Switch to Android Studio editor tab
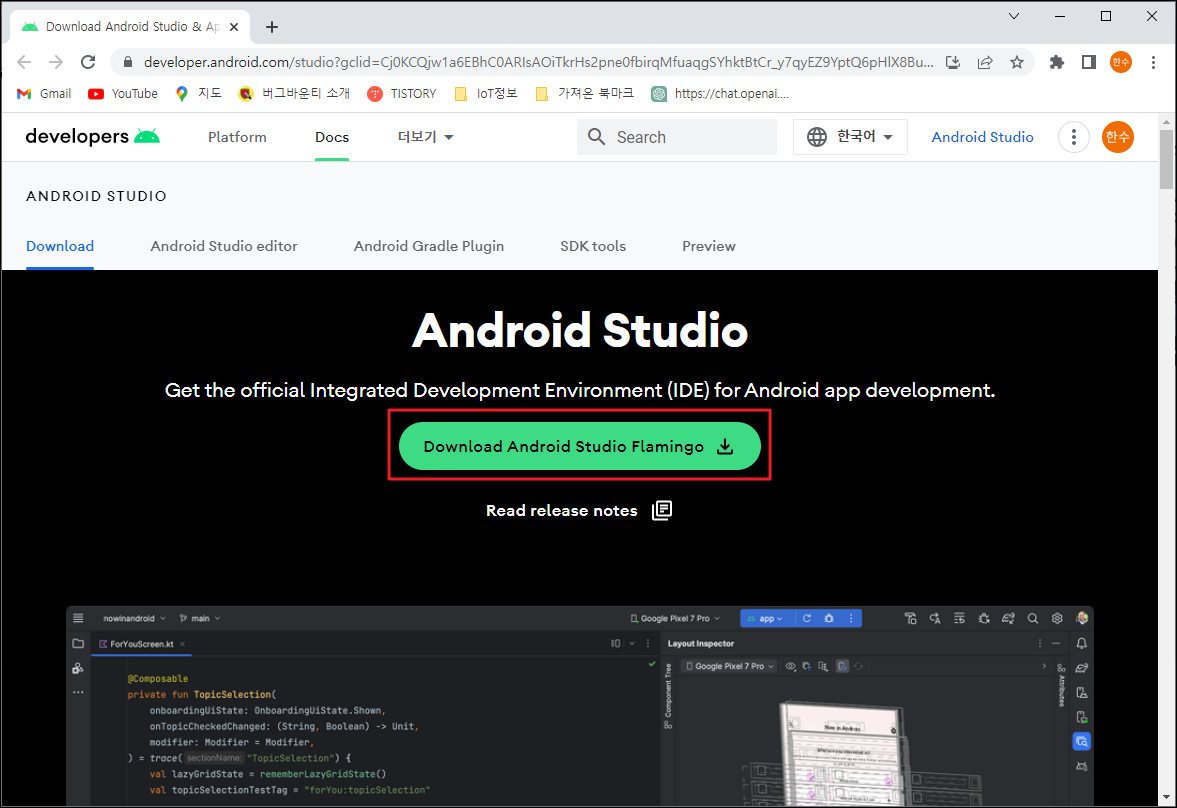The image size is (1177, 808). pos(224,246)
